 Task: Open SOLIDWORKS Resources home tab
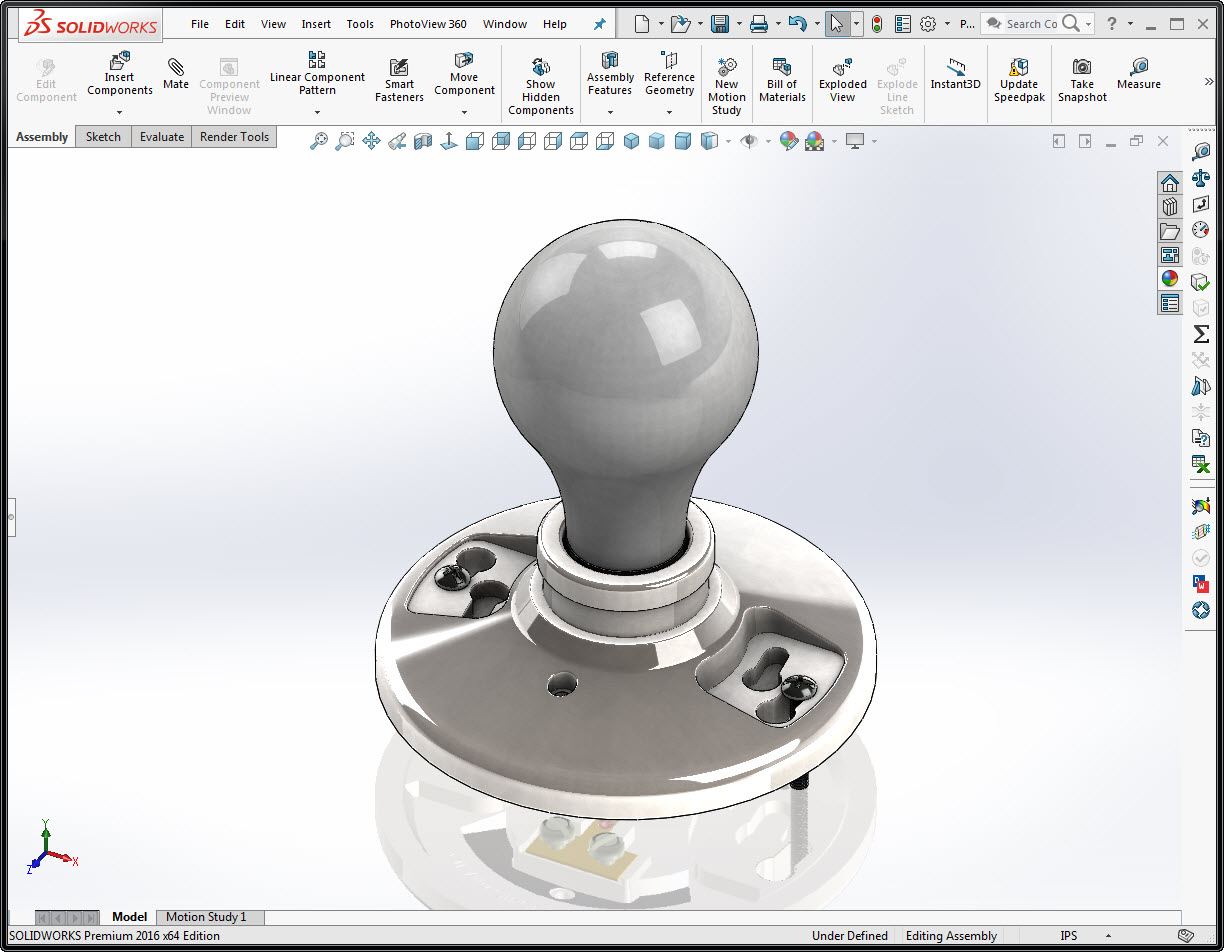coord(1170,183)
